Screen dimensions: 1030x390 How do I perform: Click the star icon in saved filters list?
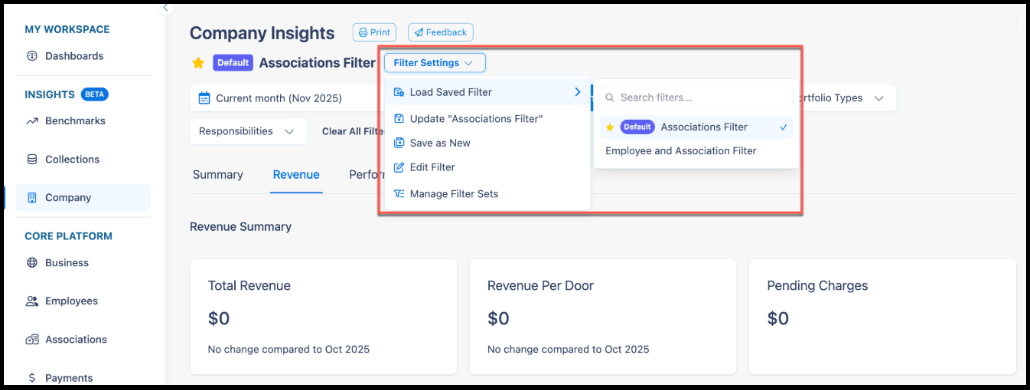pyautogui.click(x=610, y=127)
